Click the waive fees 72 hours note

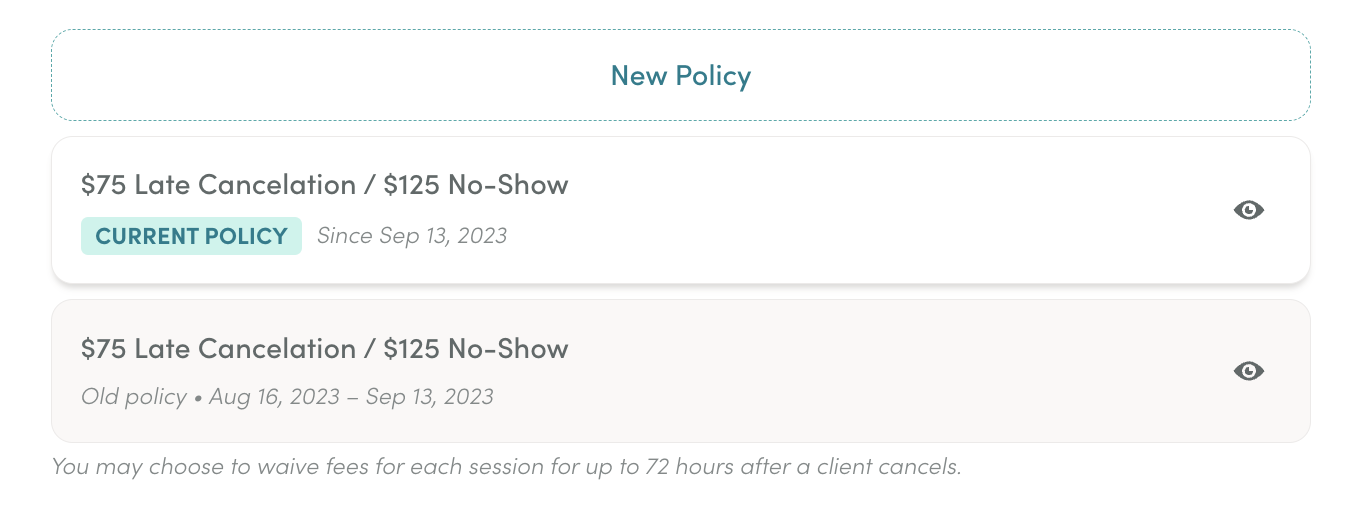(x=506, y=466)
